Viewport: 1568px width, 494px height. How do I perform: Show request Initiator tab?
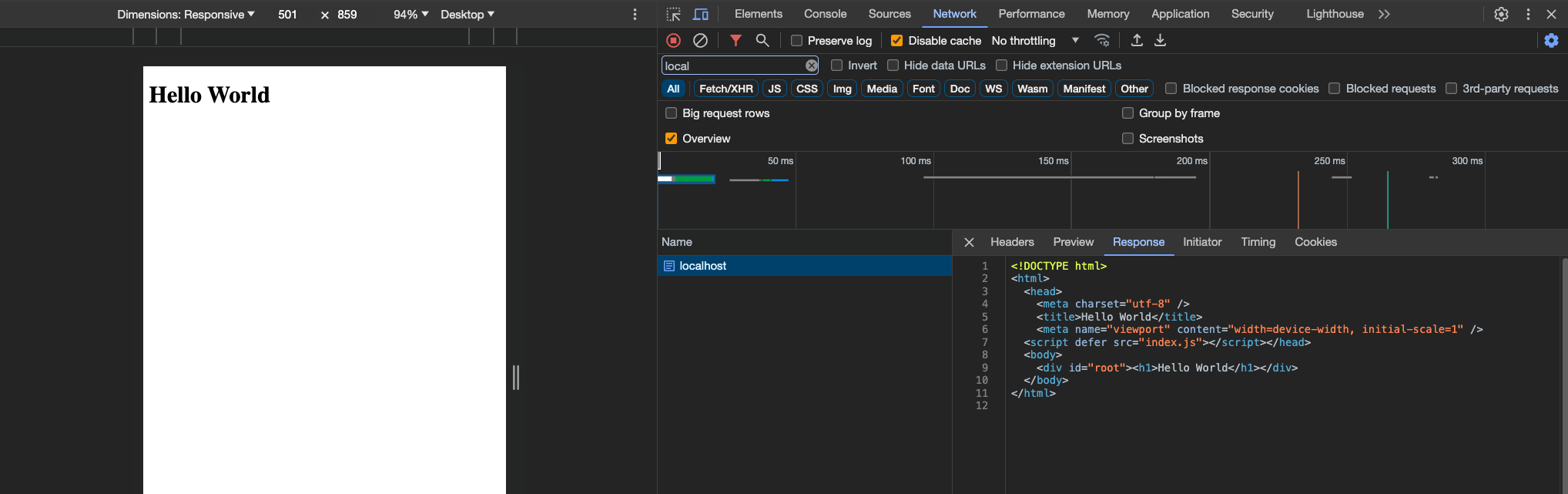coord(1202,242)
